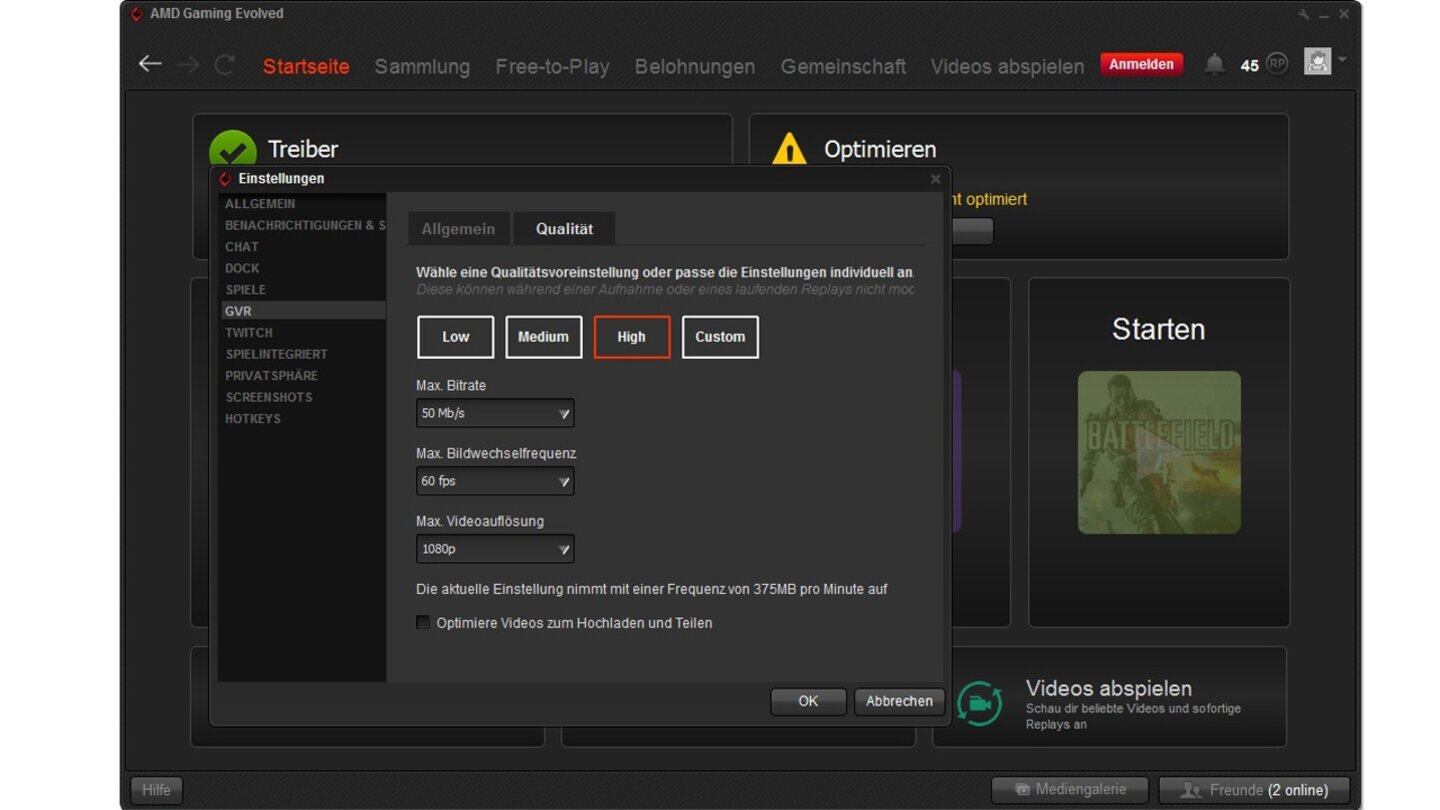Select SCREENSHOTS settings category

coord(302,397)
